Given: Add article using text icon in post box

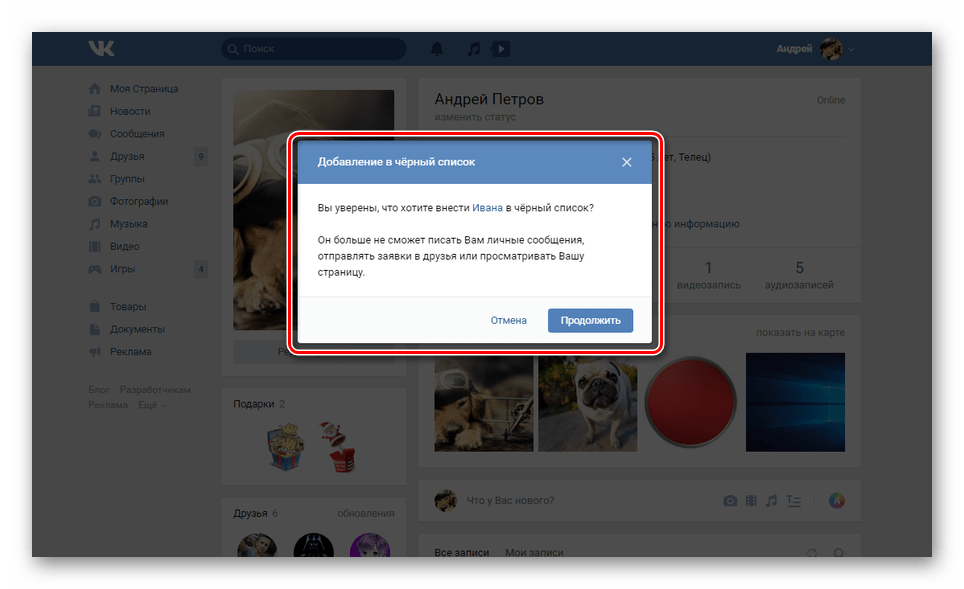Looking at the screenshot, I should pyautogui.click(x=794, y=501).
